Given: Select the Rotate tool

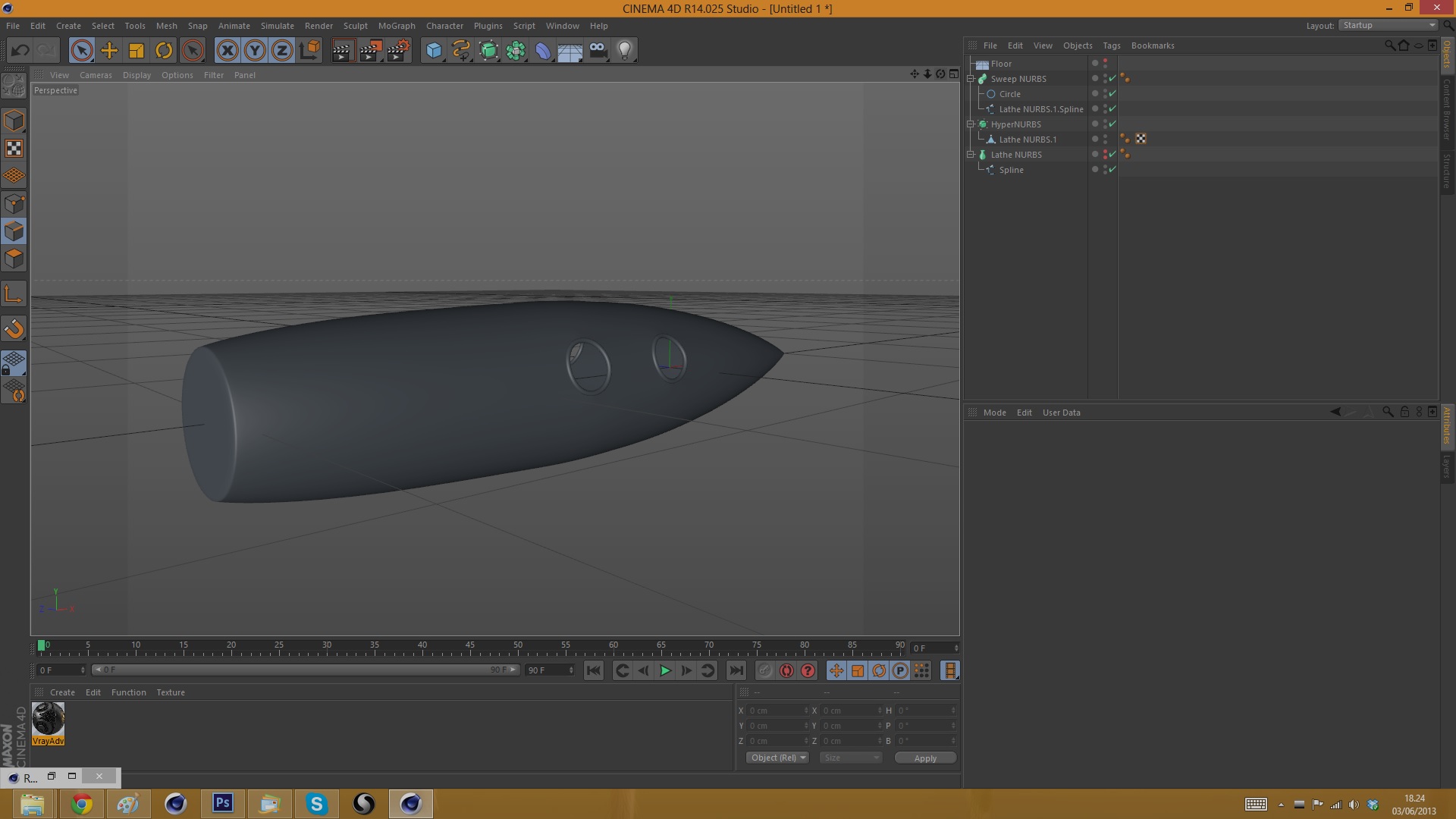Looking at the screenshot, I should click(x=164, y=51).
